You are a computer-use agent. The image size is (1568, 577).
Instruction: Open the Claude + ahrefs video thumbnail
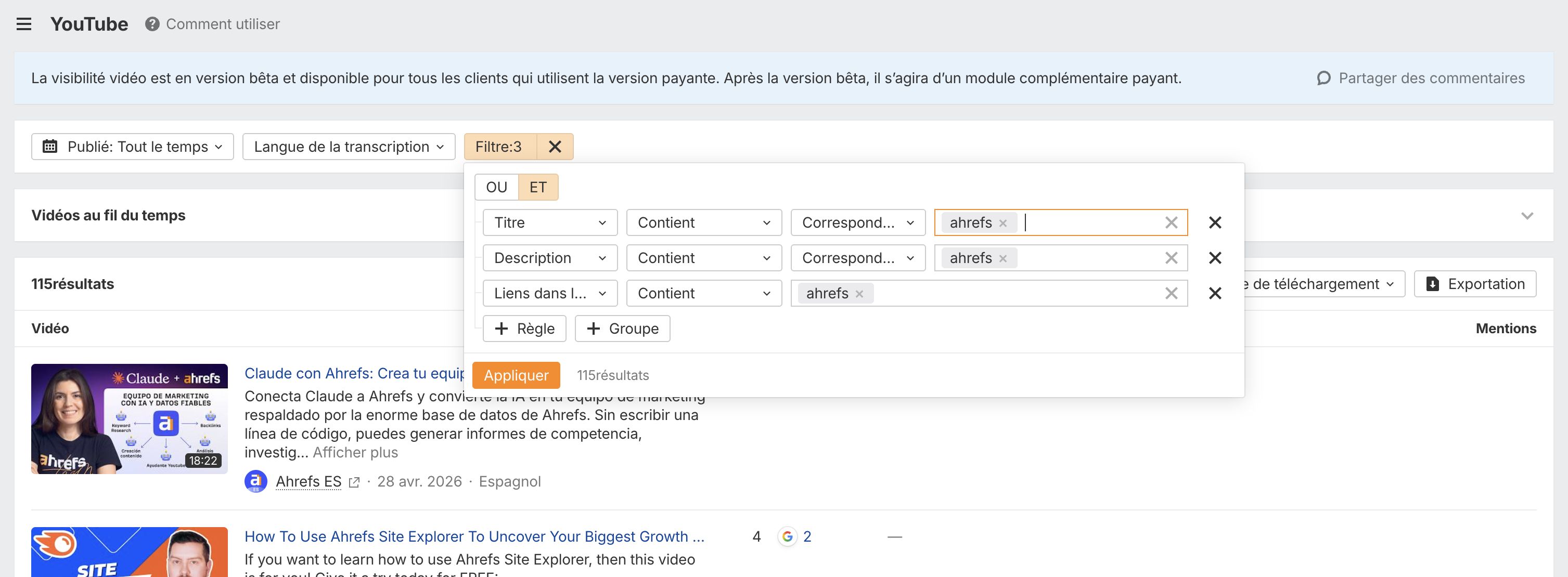pyautogui.click(x=130, y=419)
